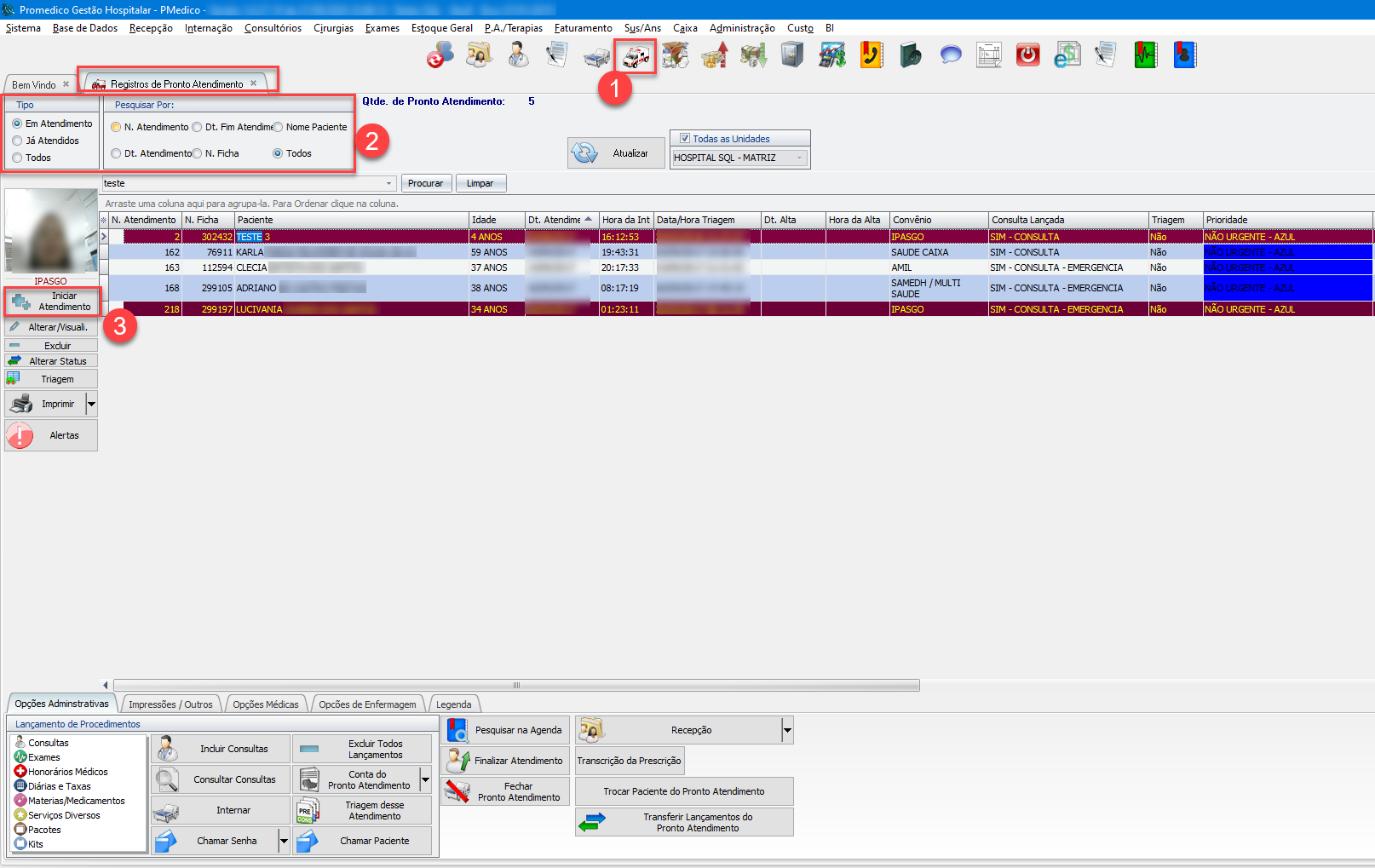Choose 'Nome Paciente' search radio button
Screen dimensions: 1375x868
point(278,128)
